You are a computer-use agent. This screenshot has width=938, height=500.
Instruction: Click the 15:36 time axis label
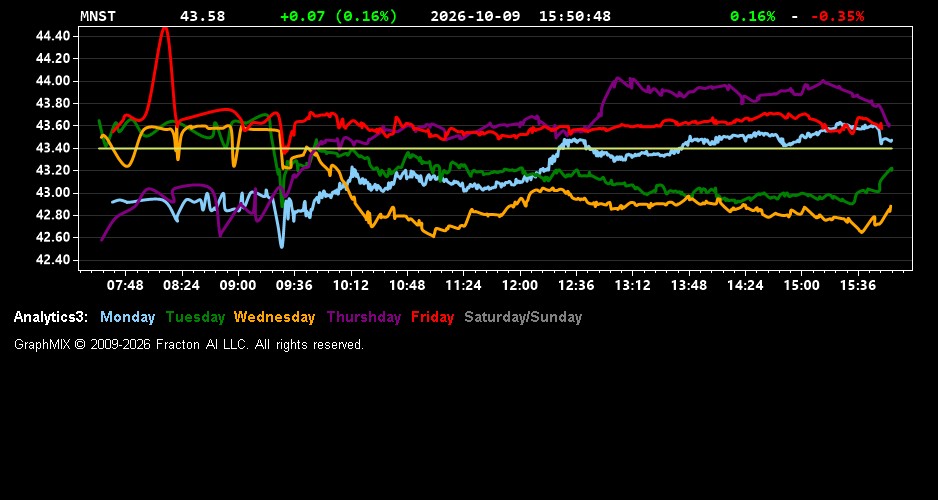(858, 286)
